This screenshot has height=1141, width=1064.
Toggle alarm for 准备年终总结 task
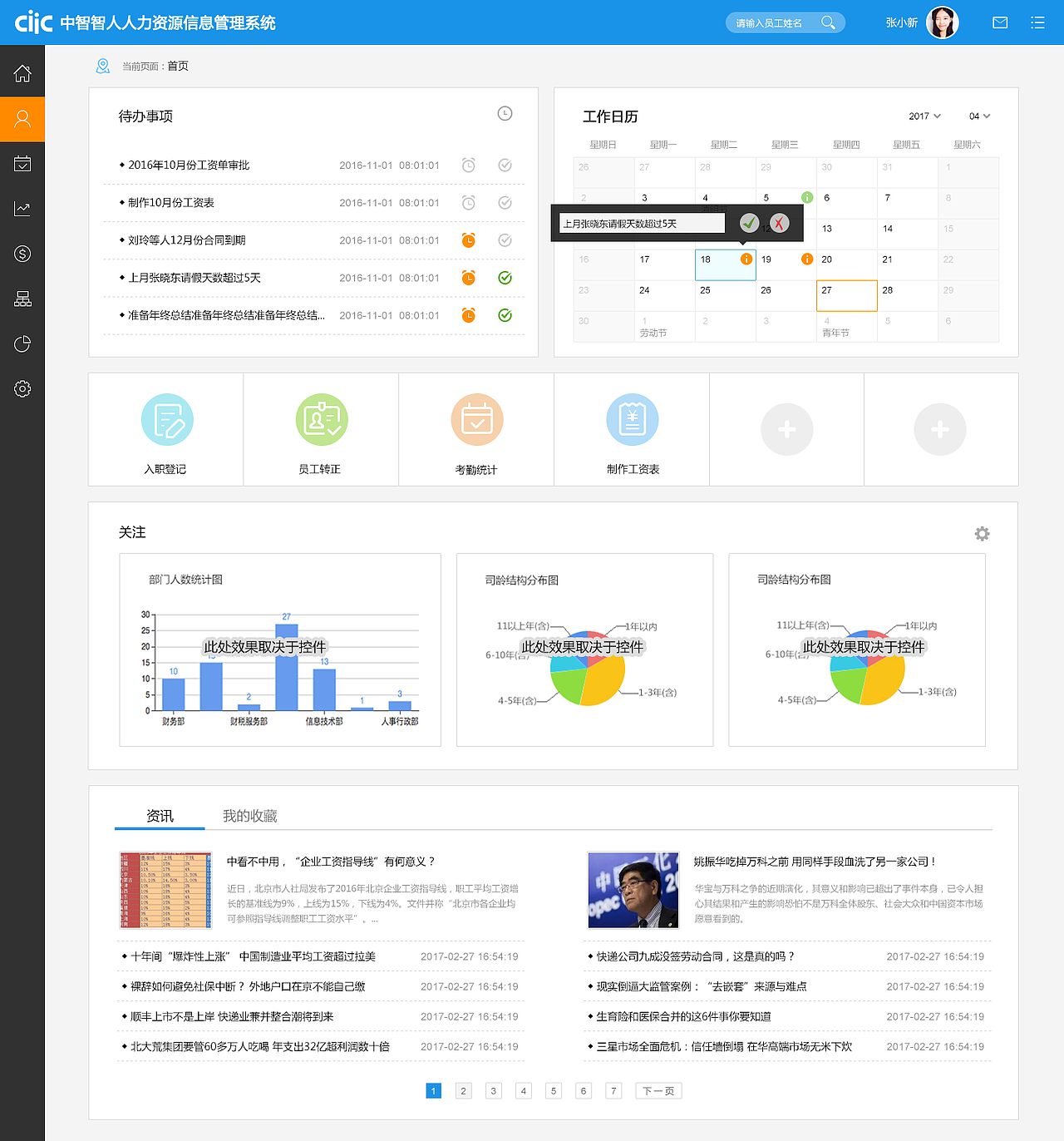pyautogui.click(x=469, y=315)
